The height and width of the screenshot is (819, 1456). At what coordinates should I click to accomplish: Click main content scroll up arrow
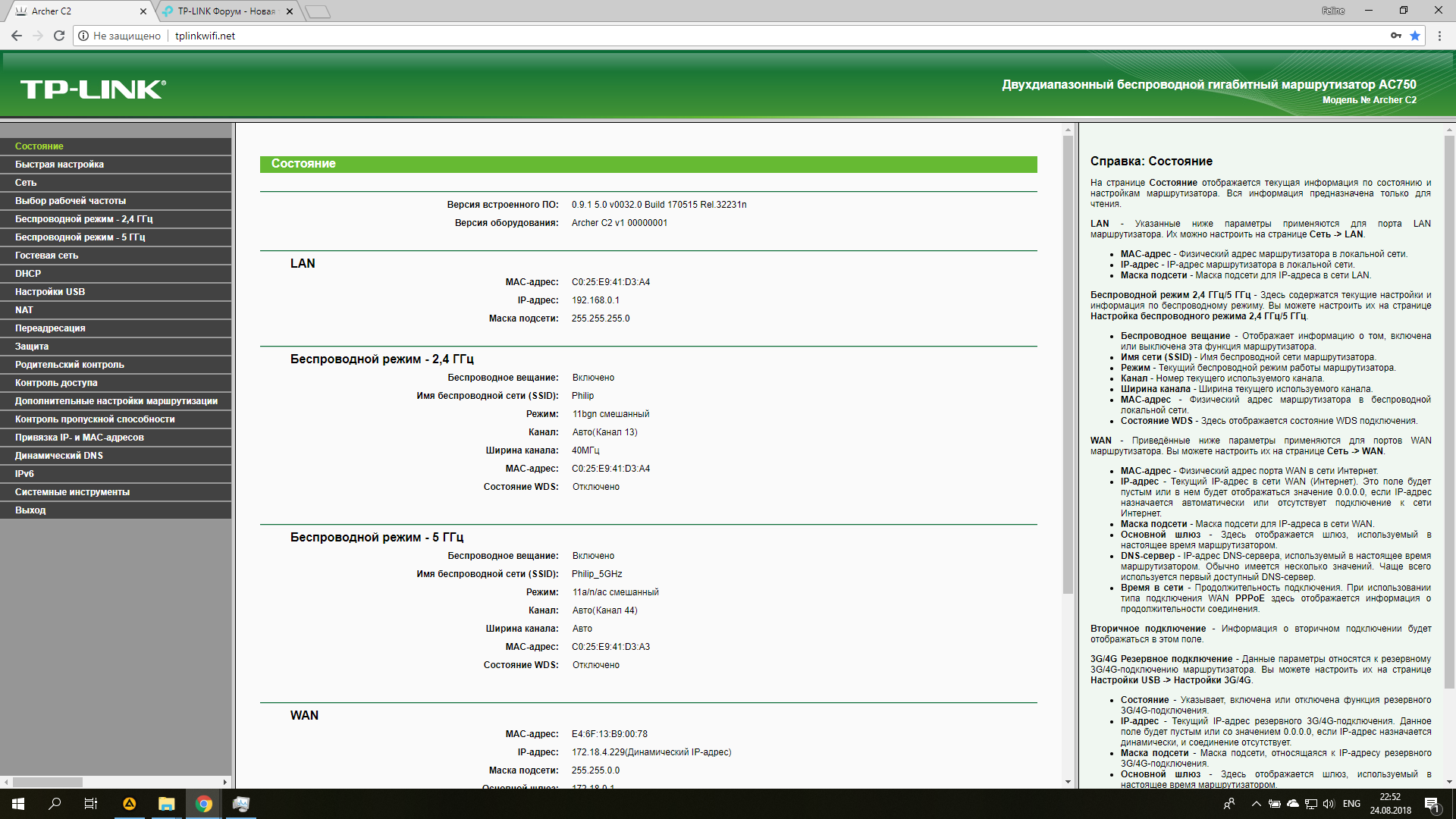point(1068,130)
